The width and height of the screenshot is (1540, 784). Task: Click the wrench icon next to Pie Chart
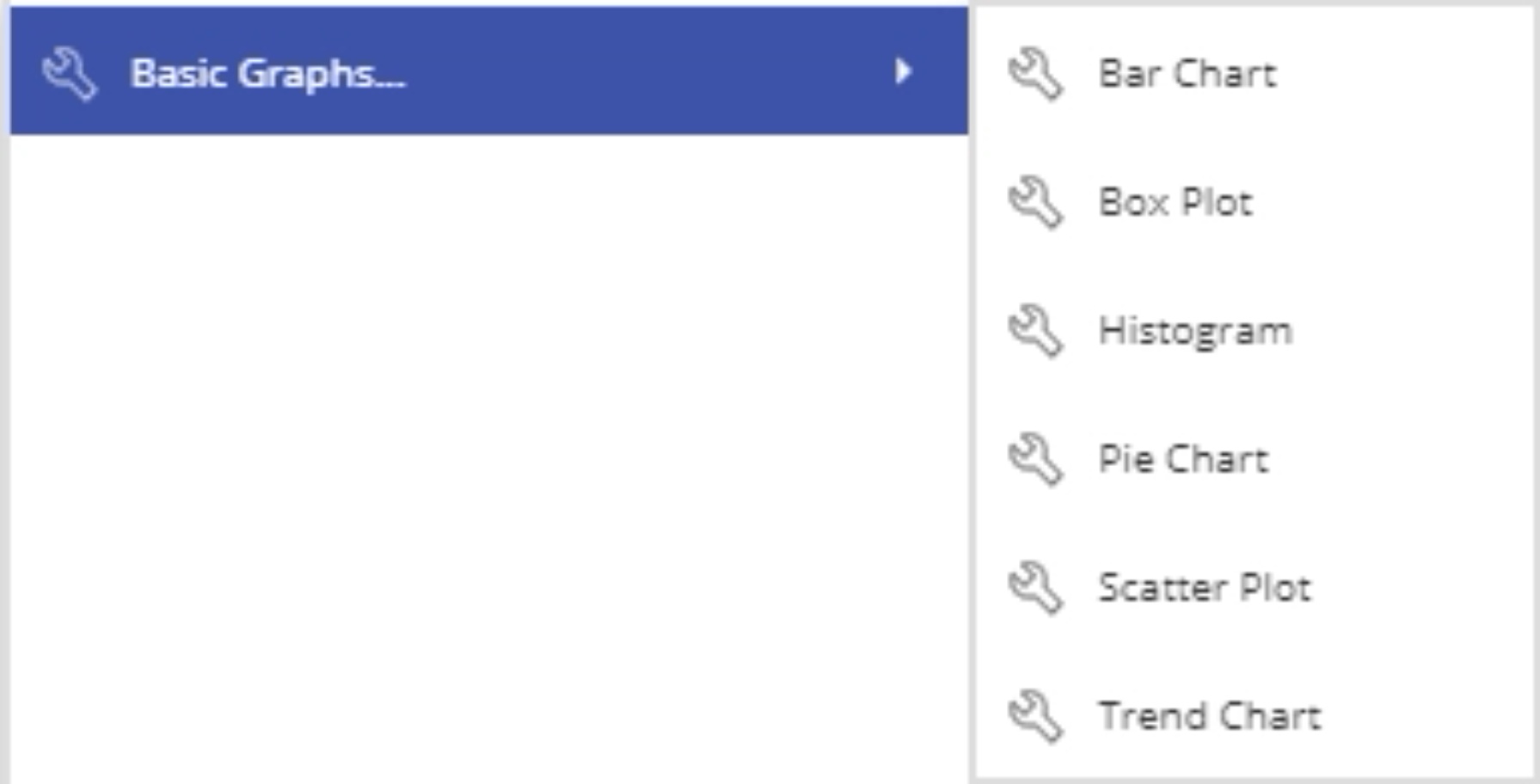[x=1035, y=459]
